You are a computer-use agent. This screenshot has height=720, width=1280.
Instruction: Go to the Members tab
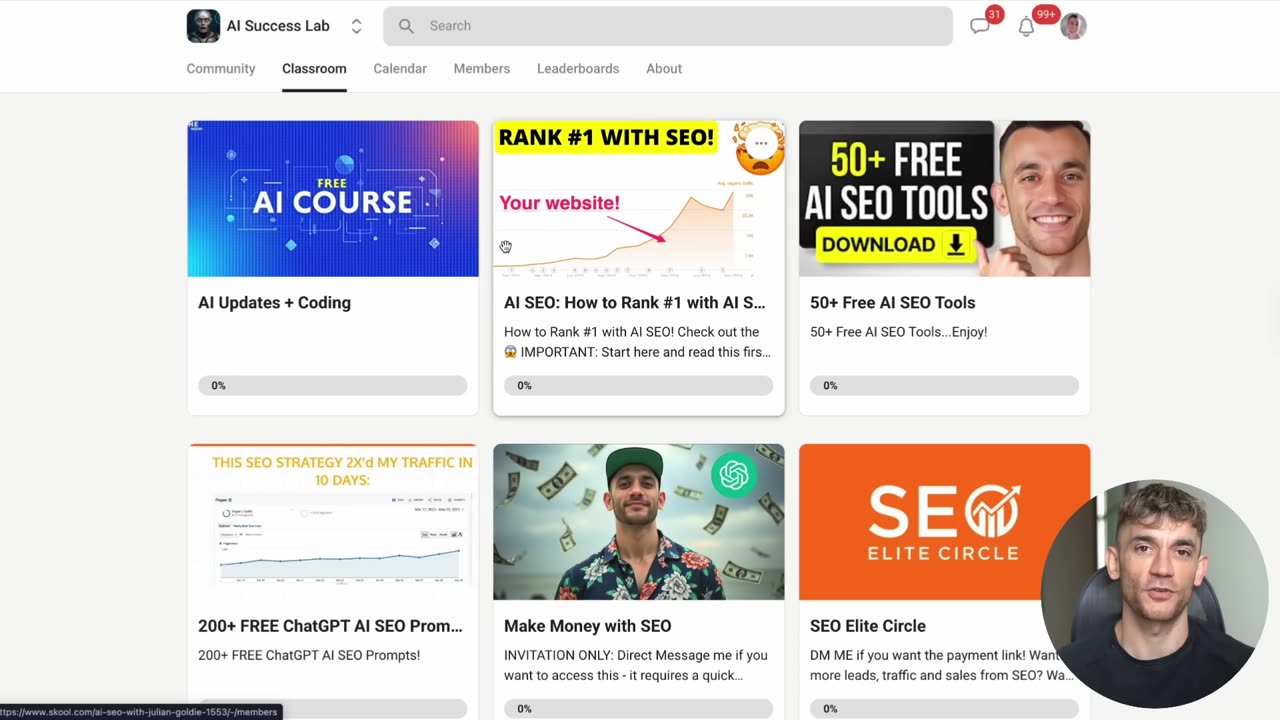(482, 69)
